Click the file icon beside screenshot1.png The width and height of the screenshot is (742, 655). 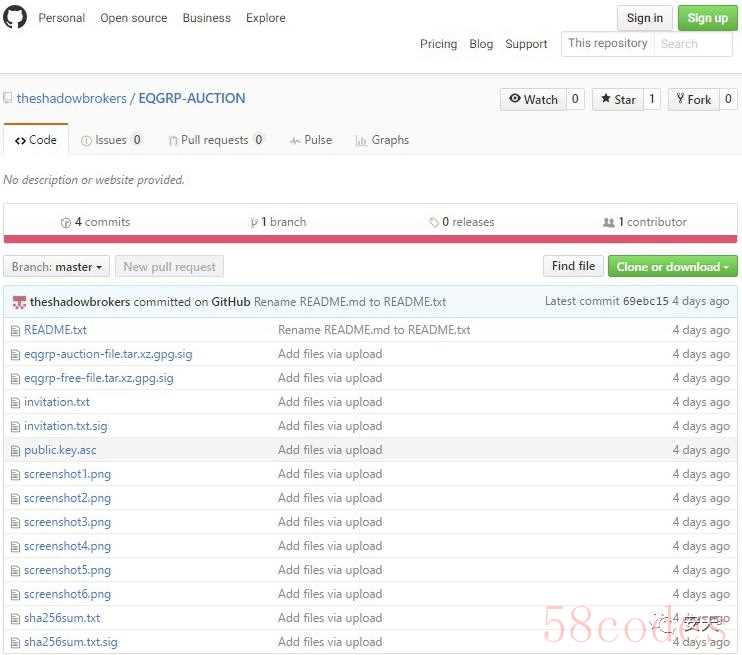(15, 474)
